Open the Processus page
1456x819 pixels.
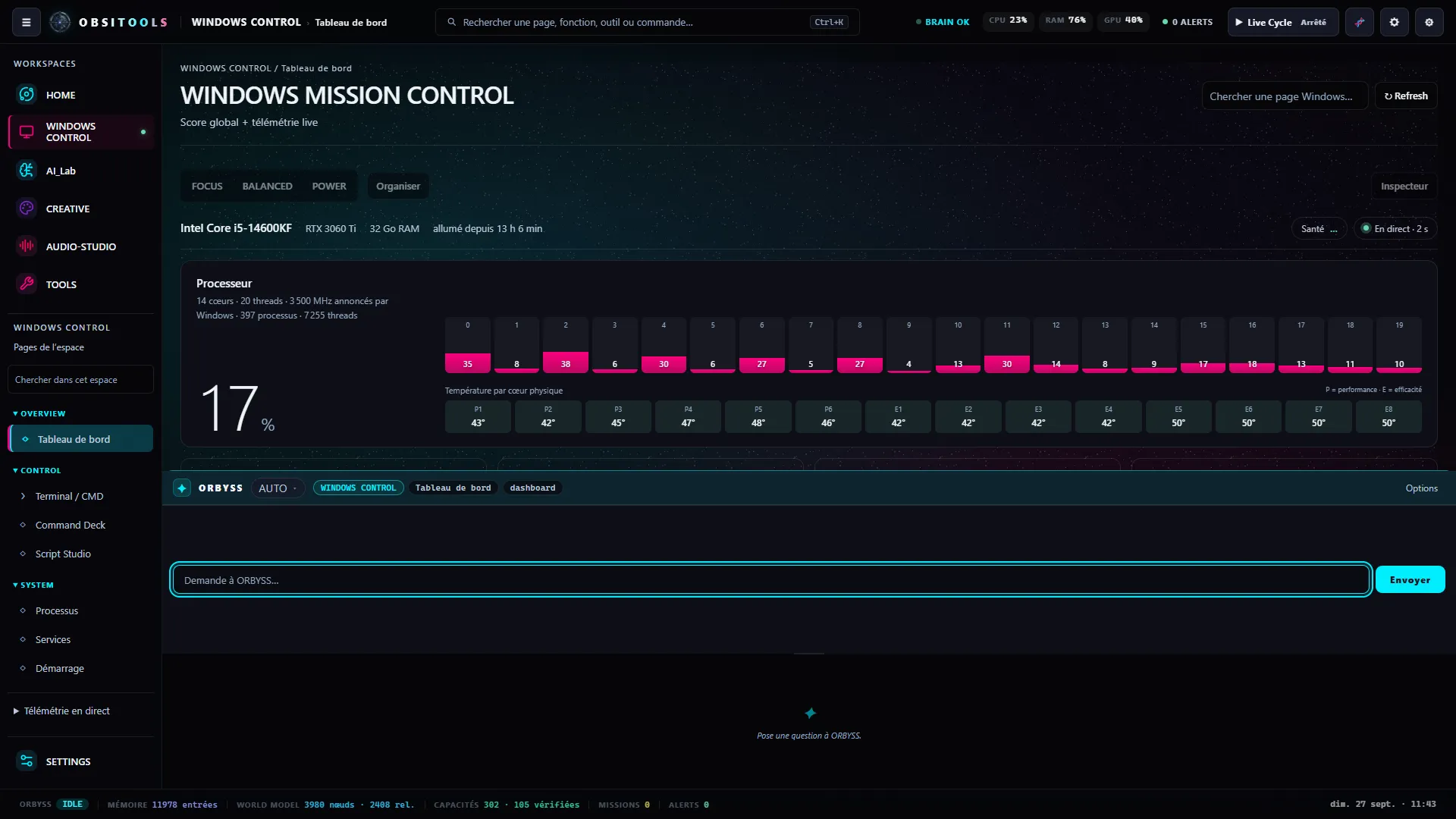(x=80, y=610)
